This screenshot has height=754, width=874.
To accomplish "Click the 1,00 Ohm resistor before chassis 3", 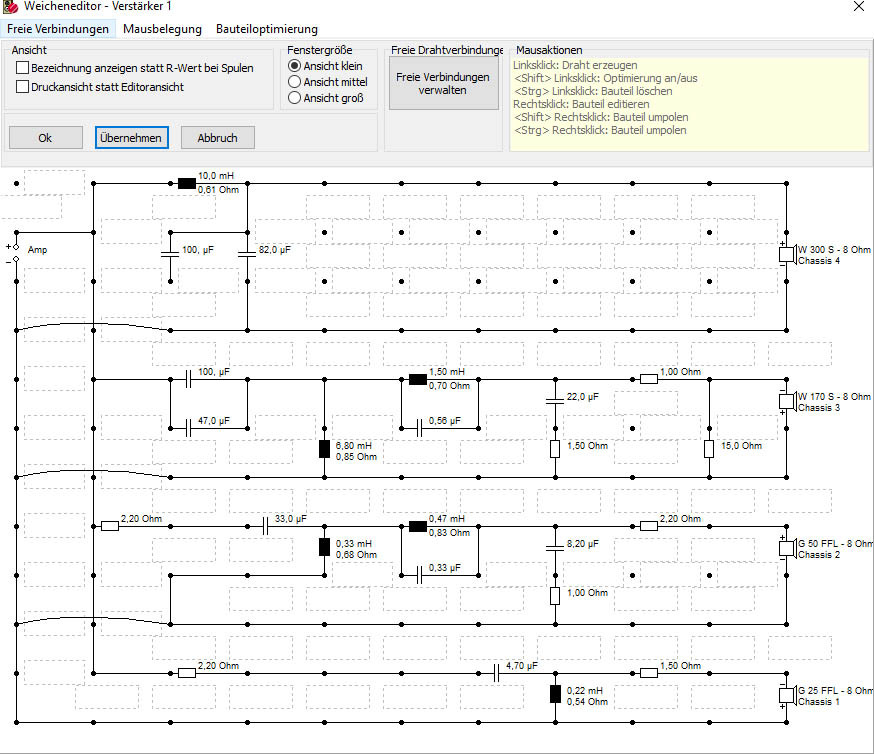I will 649,380.
